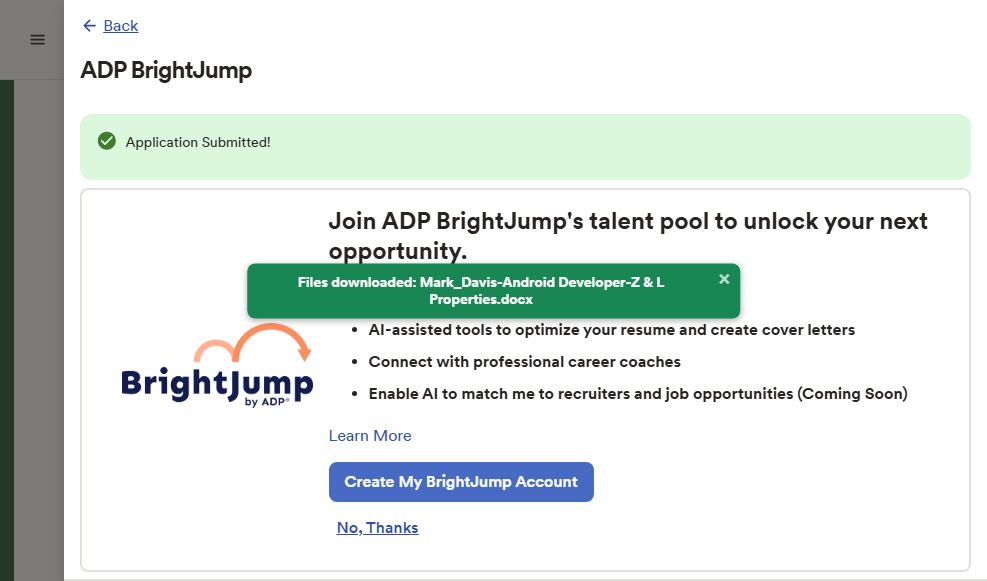Click the professional career coaches bullet
The image size is (987, 581).
click(524, 362)
